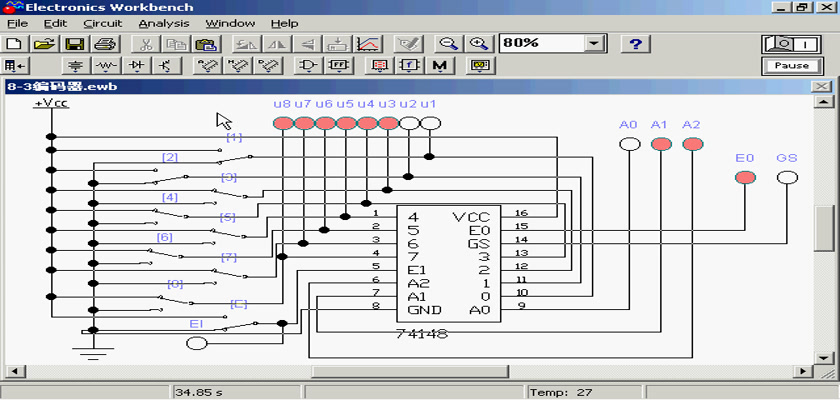
Task: Click the [2] switch label
Action: tap(170, 157)
